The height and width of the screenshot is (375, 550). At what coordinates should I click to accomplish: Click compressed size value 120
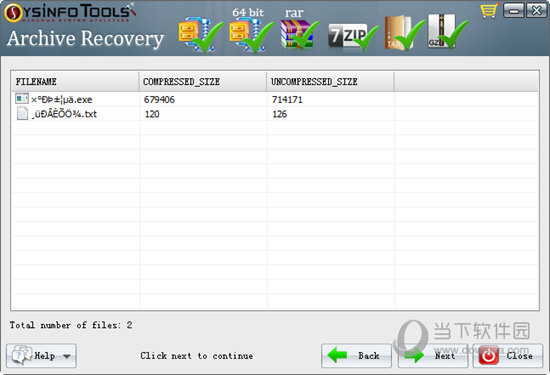click(x=152, y=114)
